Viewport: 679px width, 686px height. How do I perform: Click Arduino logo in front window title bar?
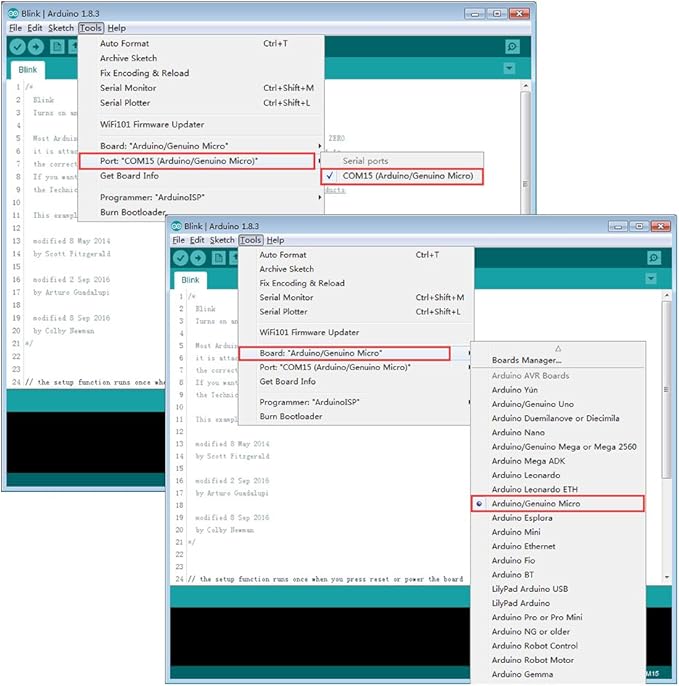[176, 226]
